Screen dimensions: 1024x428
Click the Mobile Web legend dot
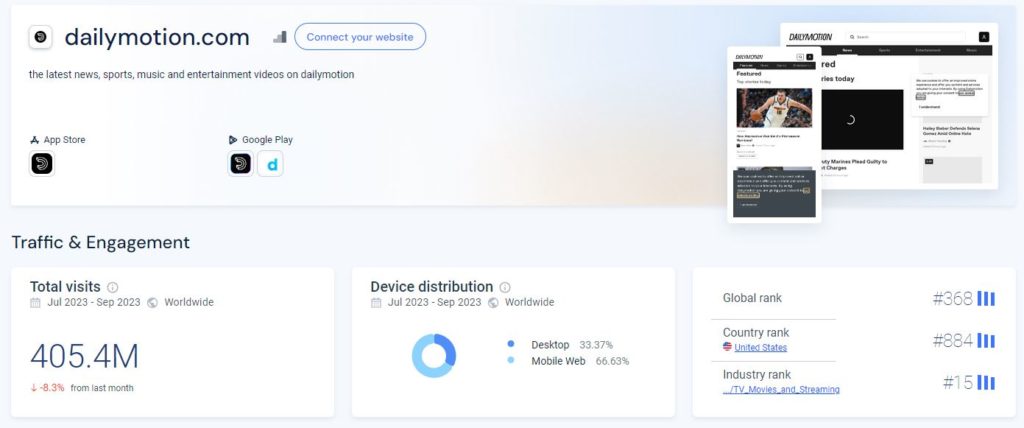coord(511,360)
